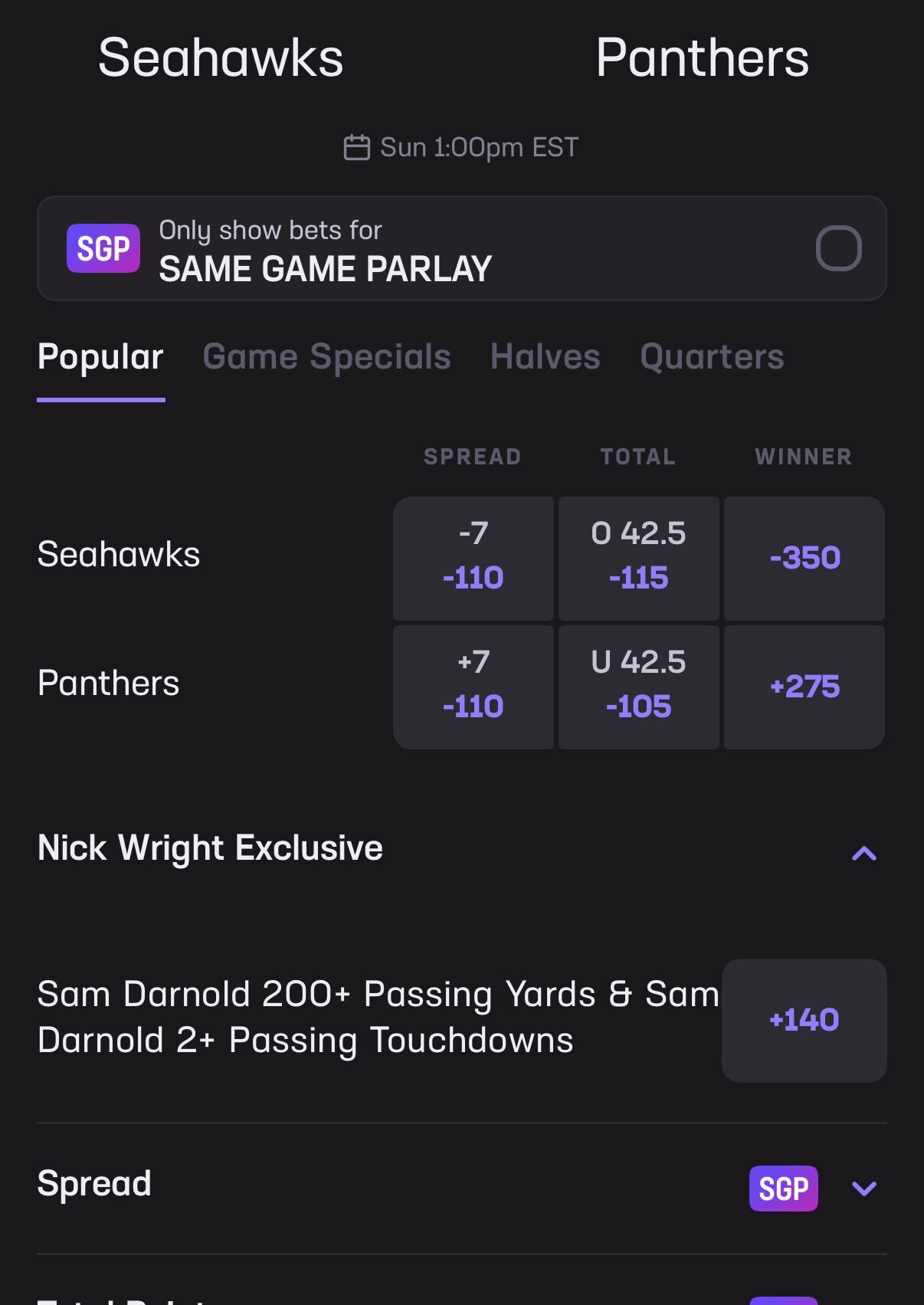Collapse the Nick Wright Exclusive section

point(863,853)
